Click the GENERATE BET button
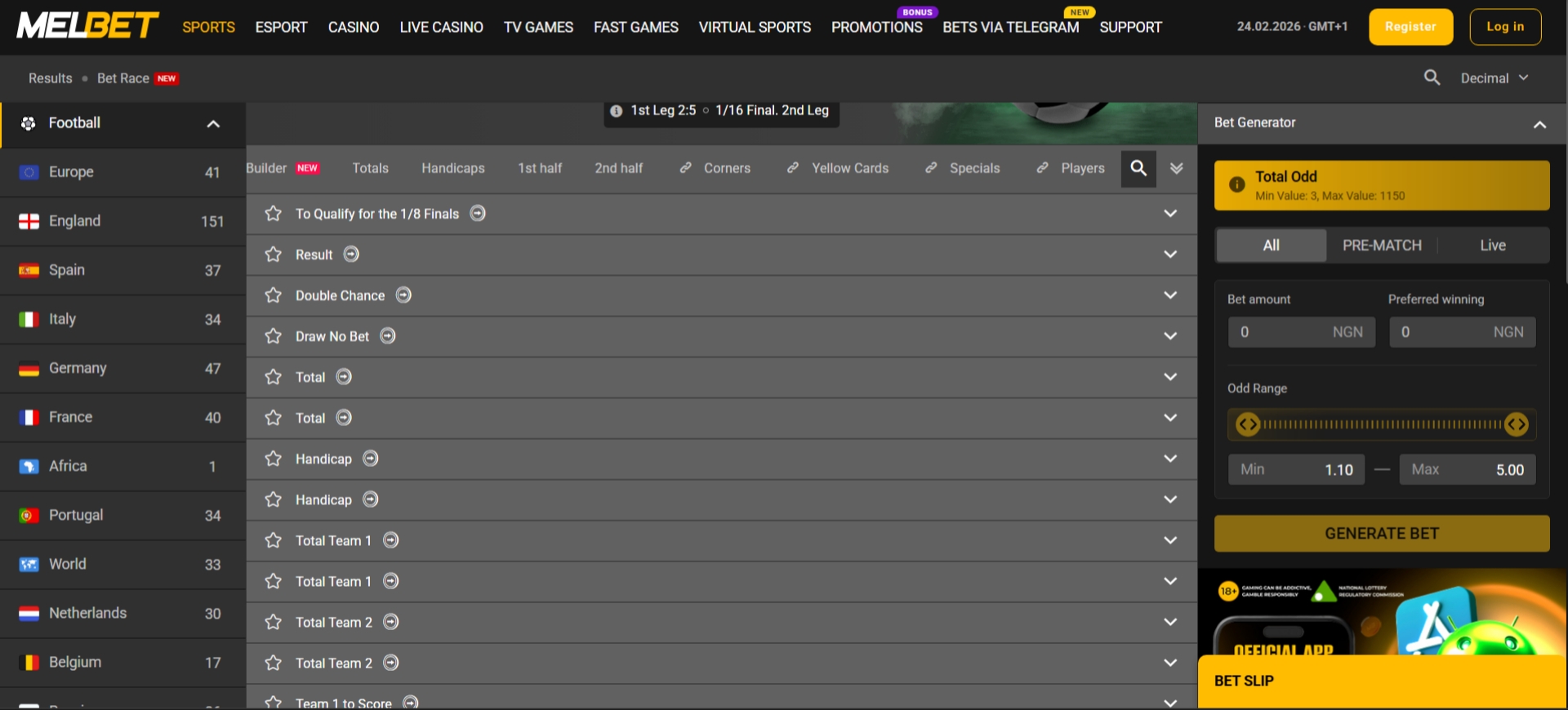Screen dimensions: 1568x710 [1382, 533]
